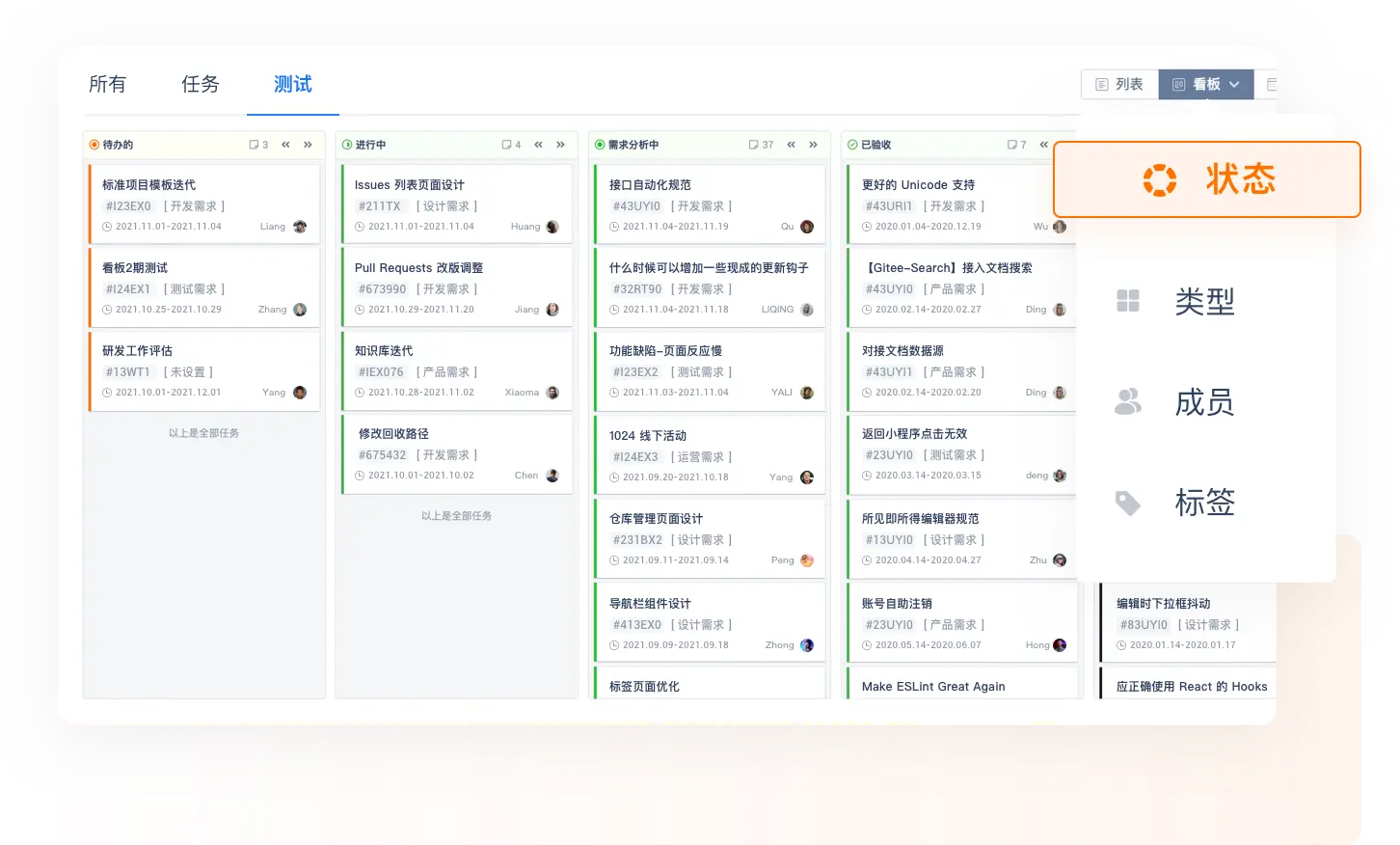1400x845 pixels.
Task: Click the 类型 grid icon
Action: coord(1128,301)
